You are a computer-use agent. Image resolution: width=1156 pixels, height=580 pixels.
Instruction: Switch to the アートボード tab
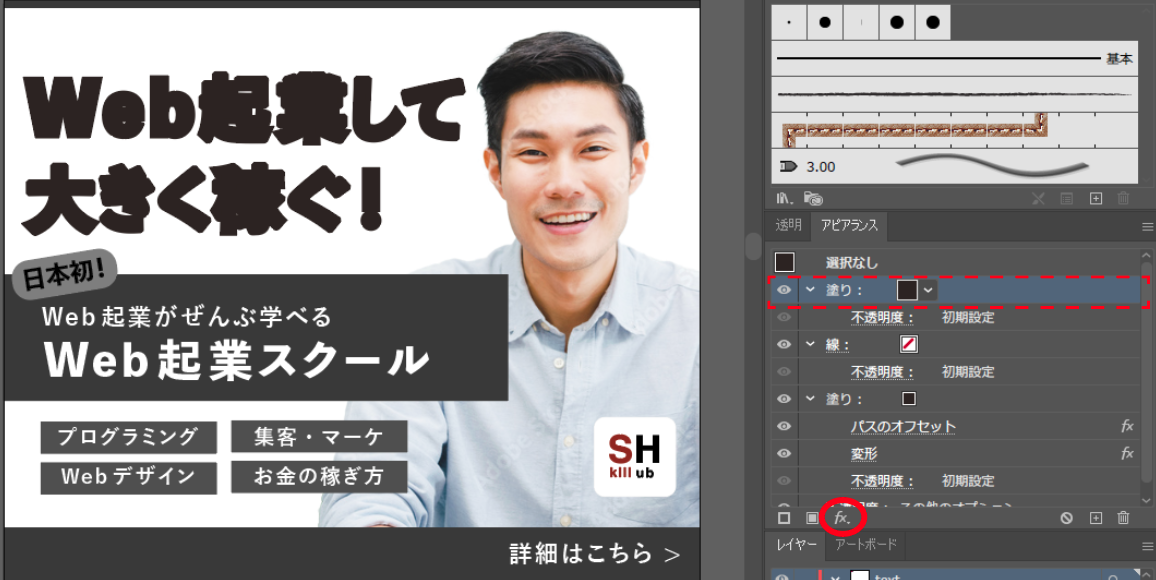tap(866, 545)
